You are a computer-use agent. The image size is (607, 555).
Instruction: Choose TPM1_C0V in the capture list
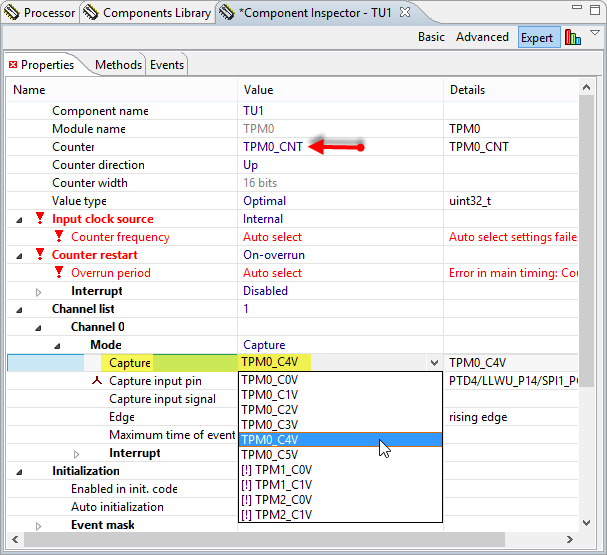pos(276,470)
